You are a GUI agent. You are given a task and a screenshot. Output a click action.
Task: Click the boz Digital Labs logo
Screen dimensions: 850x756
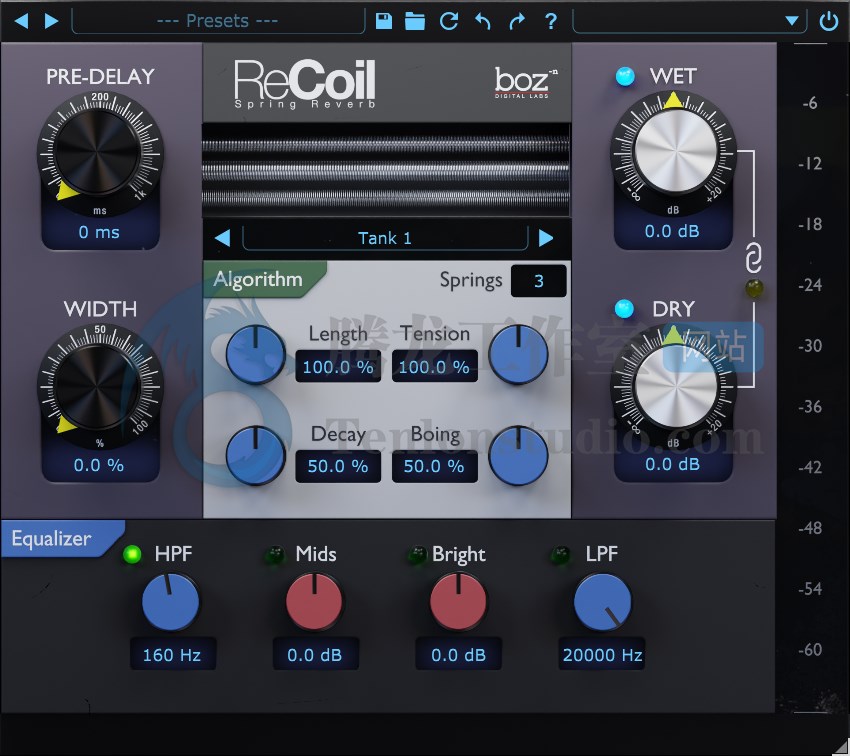point(525,82)
